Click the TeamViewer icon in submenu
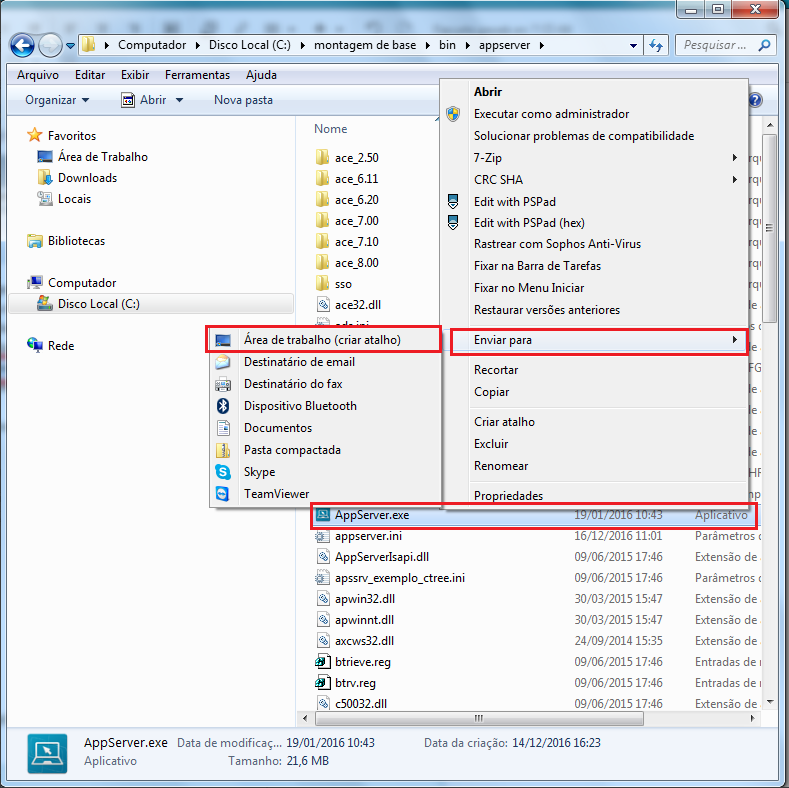 [223, 494]
